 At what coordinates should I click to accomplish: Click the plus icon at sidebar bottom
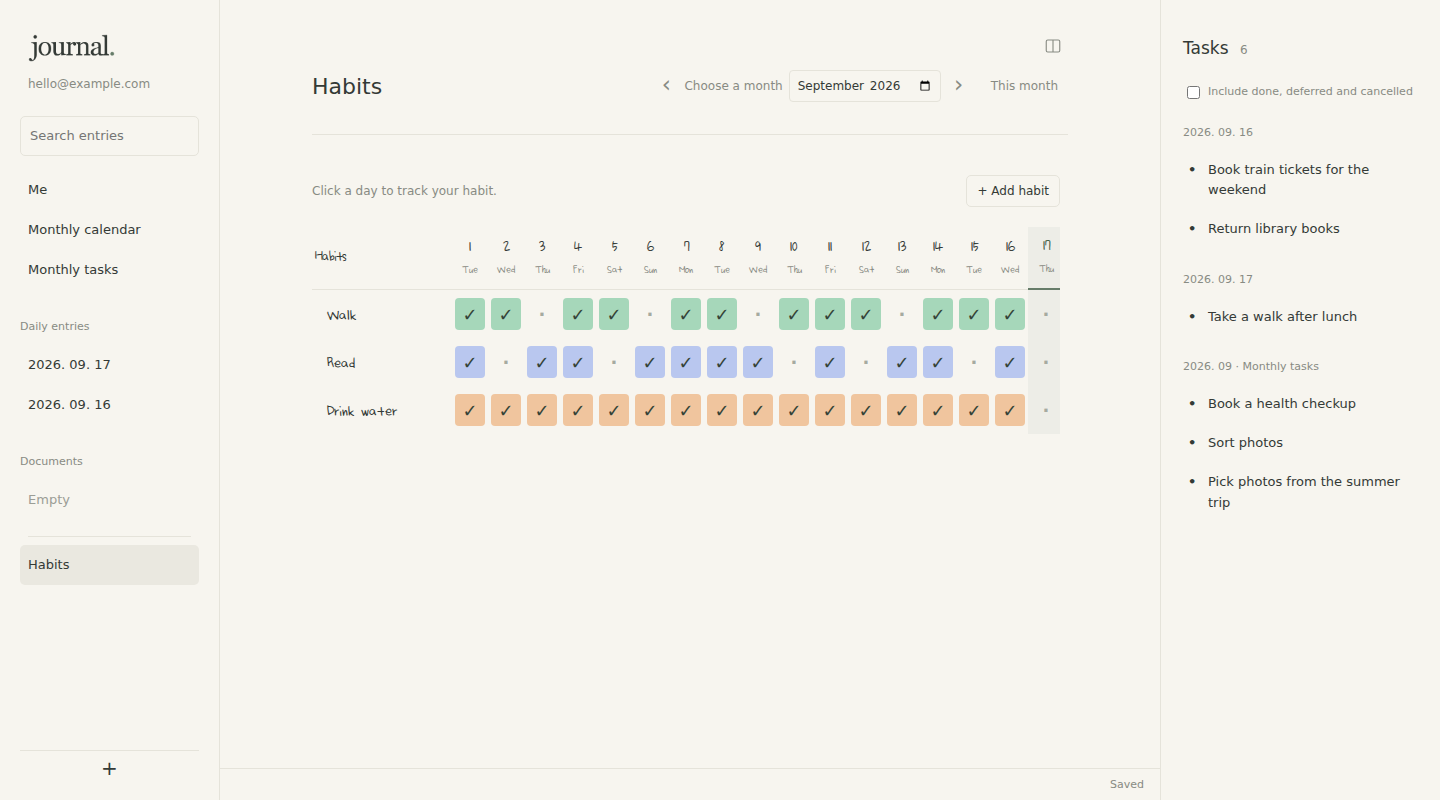pos(110,769)
